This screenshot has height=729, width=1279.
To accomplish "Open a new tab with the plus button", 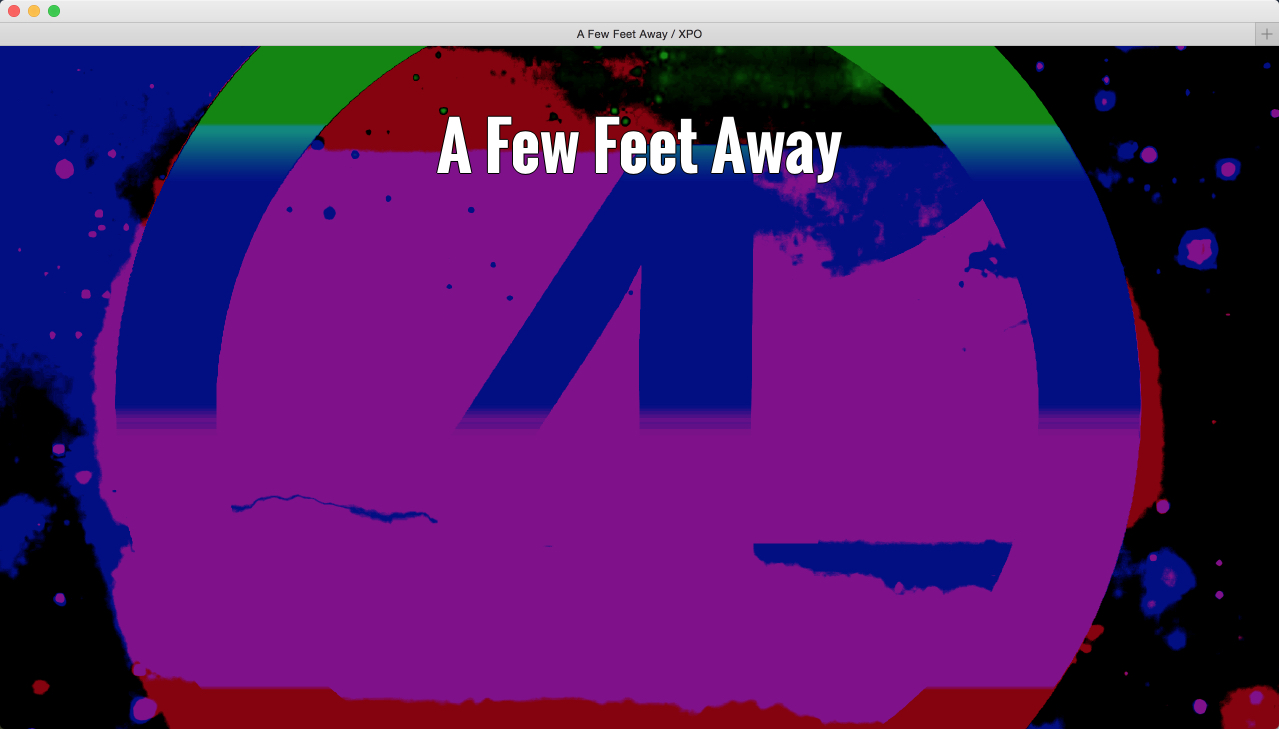I will (1267, 34).
